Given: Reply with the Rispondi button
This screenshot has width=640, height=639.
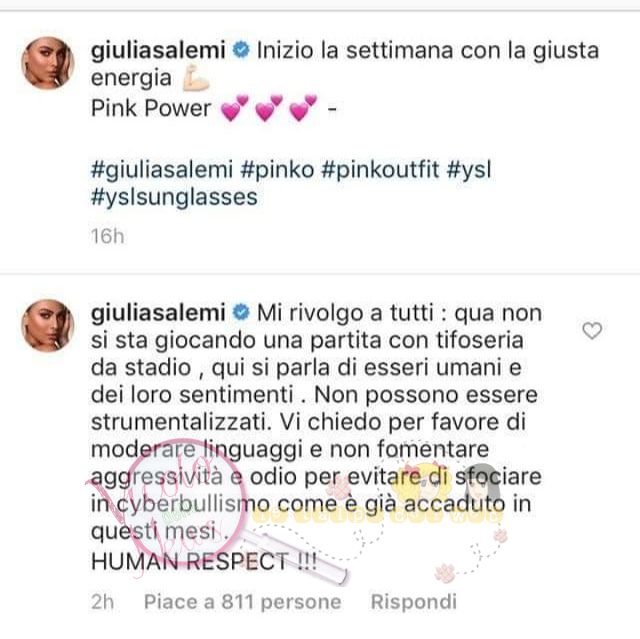Looking at the screenshot, I should [x=413, y=602].
